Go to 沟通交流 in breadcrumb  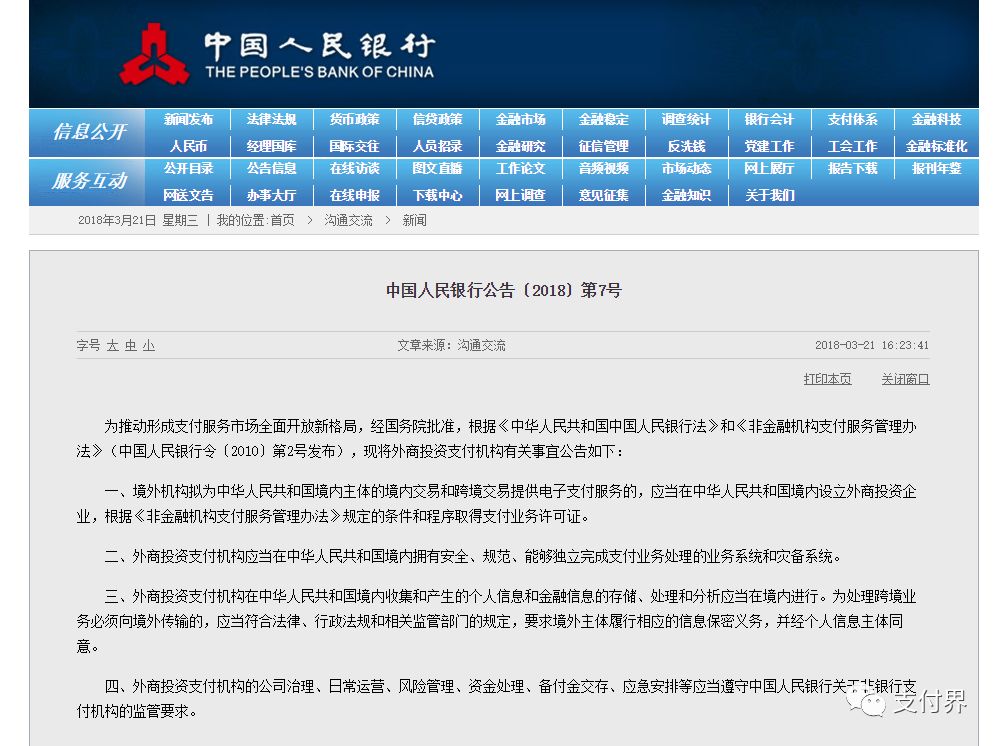pyautogui.click(x=348, y=220)
